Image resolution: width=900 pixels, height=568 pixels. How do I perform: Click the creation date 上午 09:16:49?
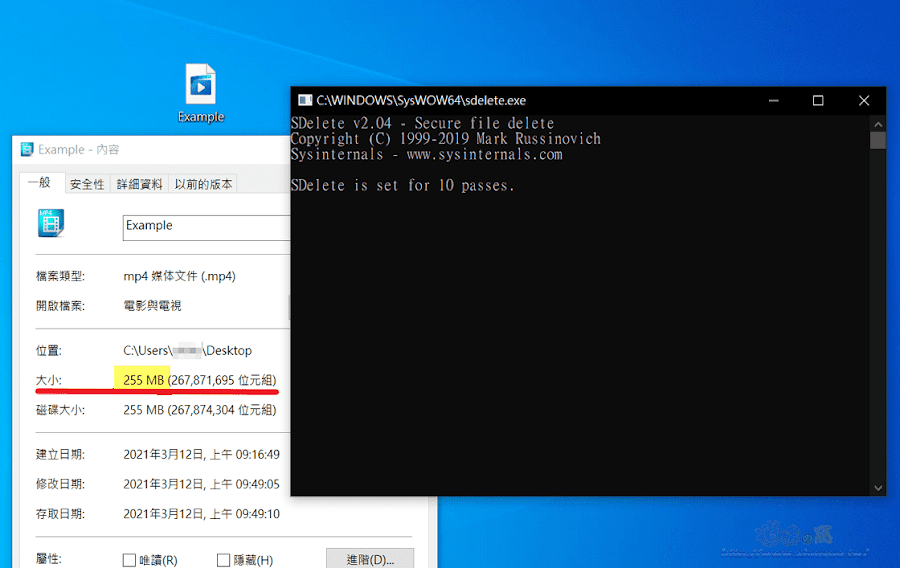point(245,454)
